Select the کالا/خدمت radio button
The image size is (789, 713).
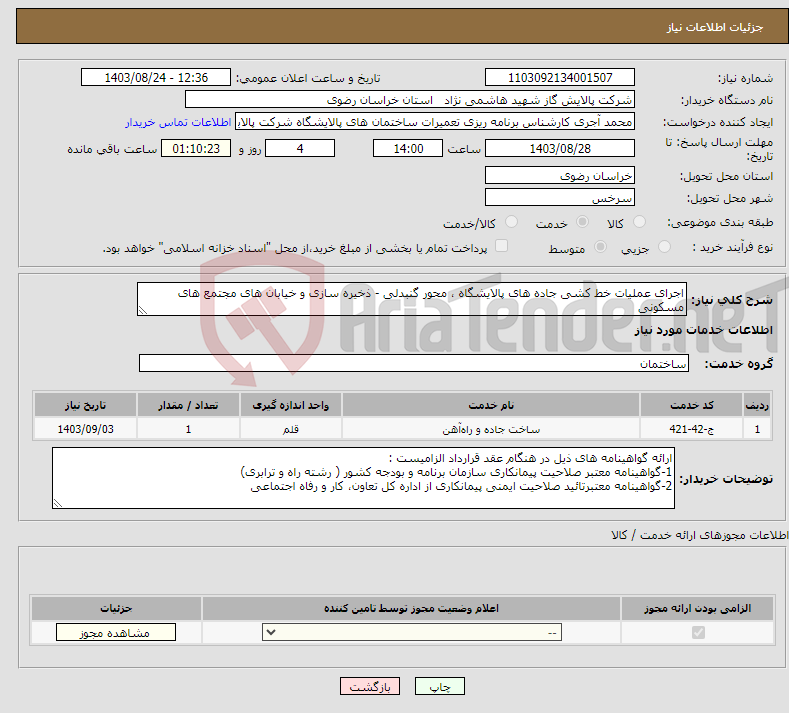pyautogui.click(x=511, y=222)
